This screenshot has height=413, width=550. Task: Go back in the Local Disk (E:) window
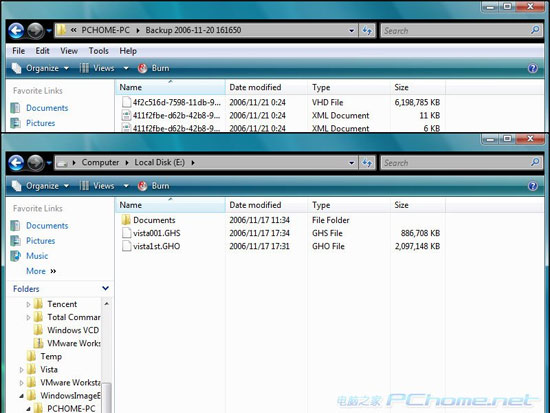click(16, 163)
